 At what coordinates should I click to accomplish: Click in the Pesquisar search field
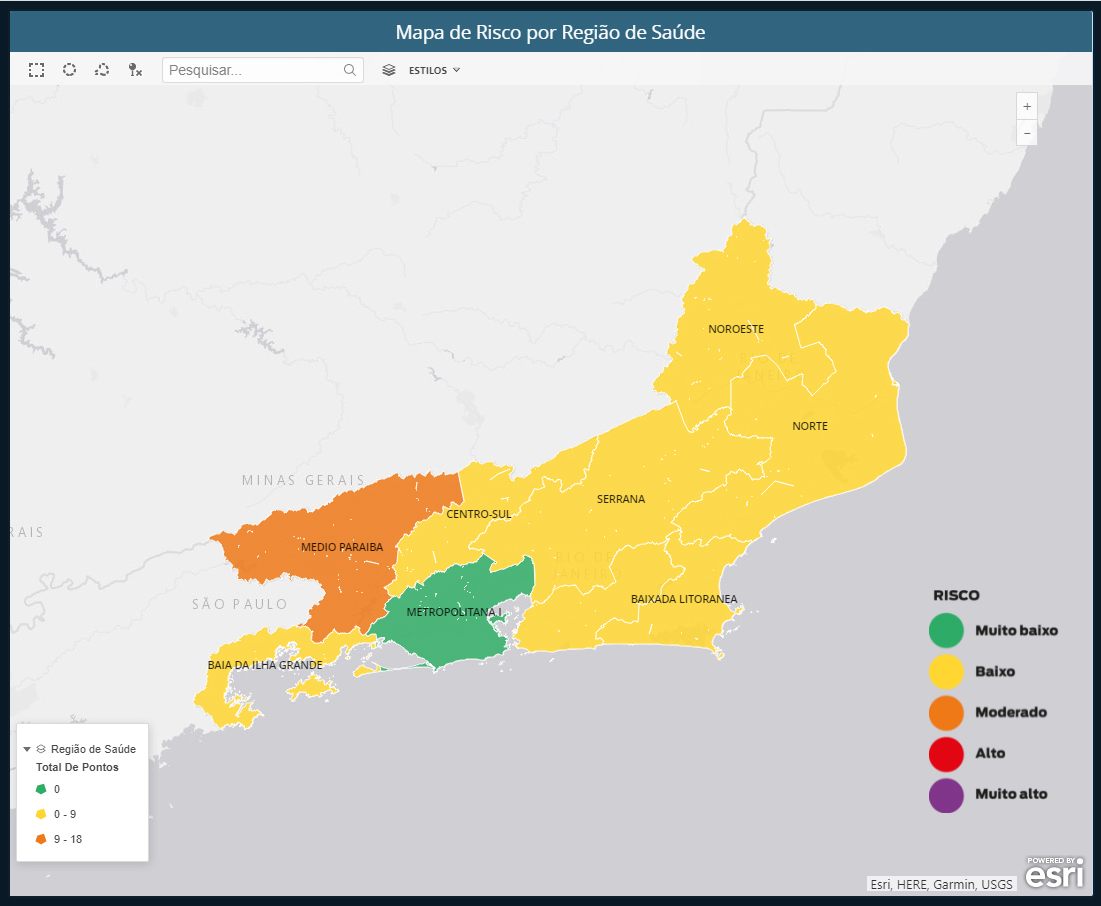(254, 70)
